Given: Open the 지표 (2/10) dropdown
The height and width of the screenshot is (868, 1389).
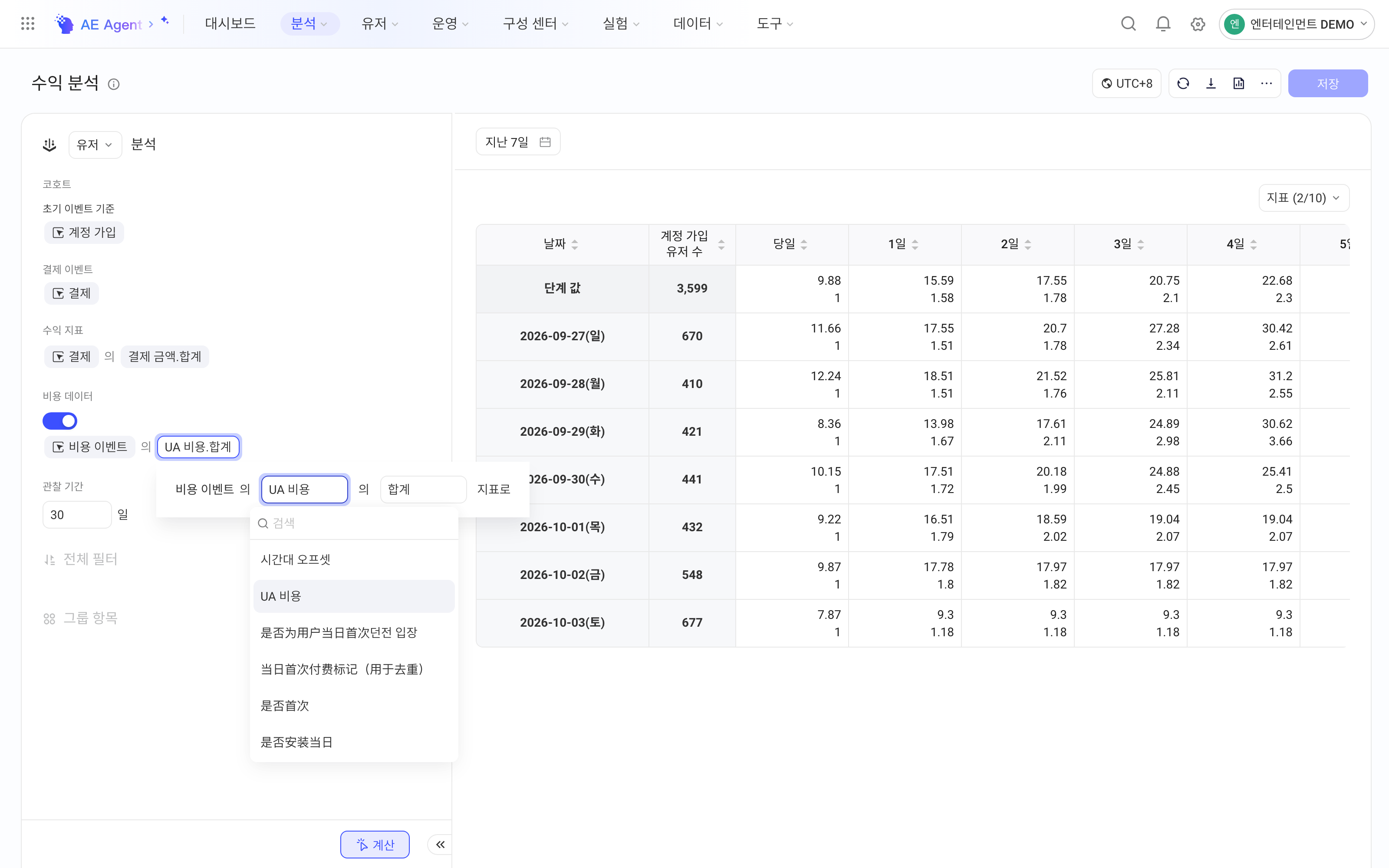Looking at the screenshot, I should (x=1303, y=198).
